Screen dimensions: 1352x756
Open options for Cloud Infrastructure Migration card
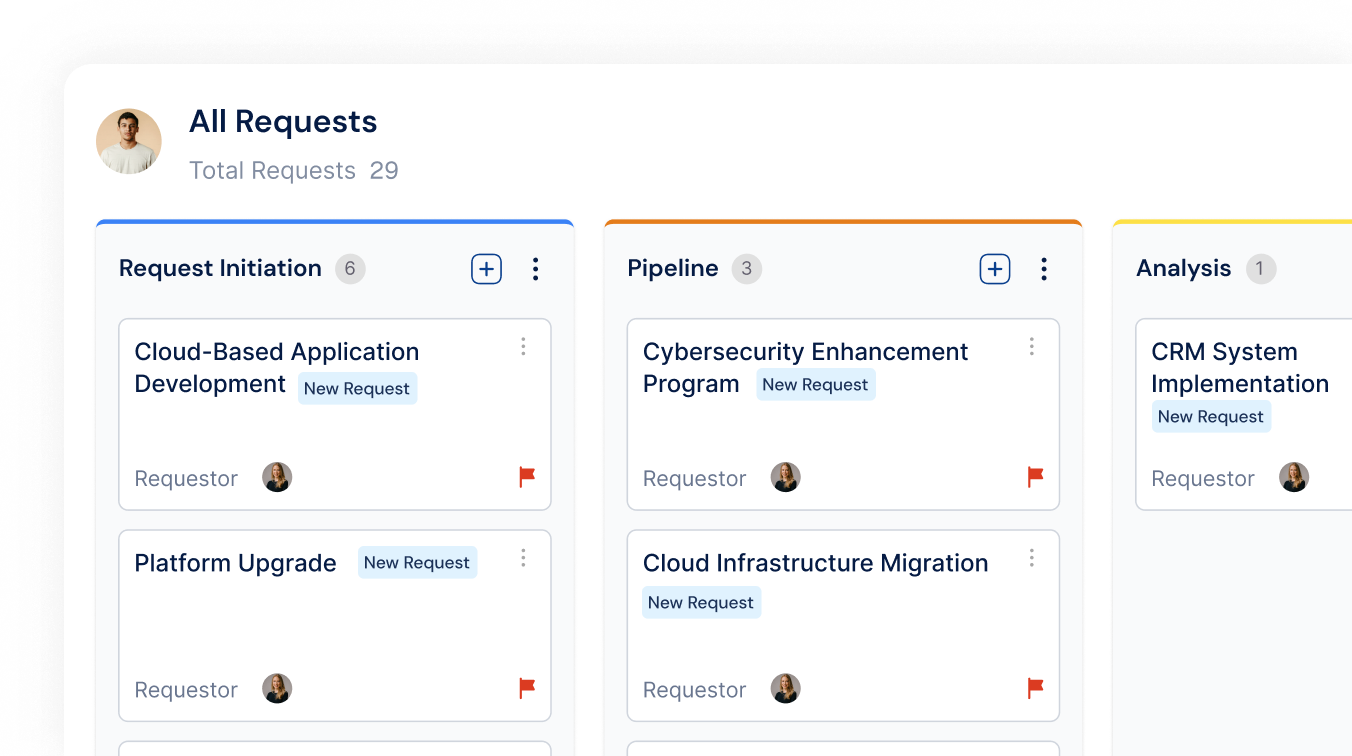tap(1032, 558)
